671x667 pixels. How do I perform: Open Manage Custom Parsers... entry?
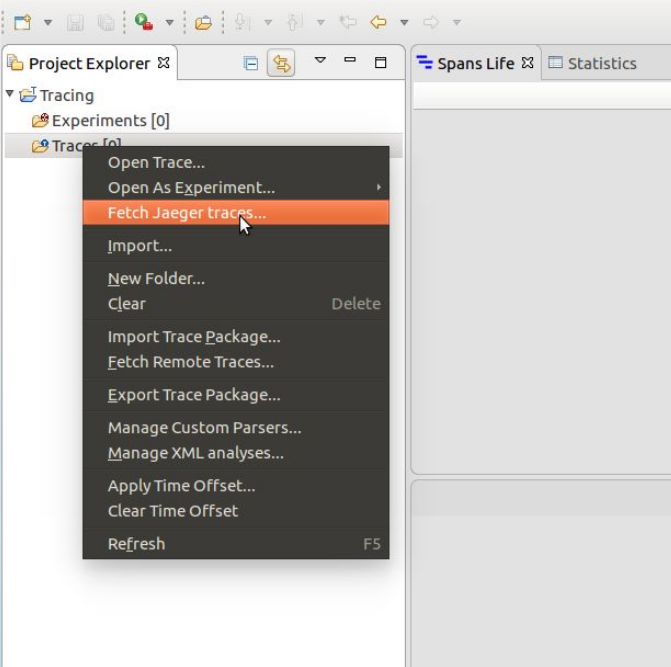pyautogui.click(x=236, y=428)
